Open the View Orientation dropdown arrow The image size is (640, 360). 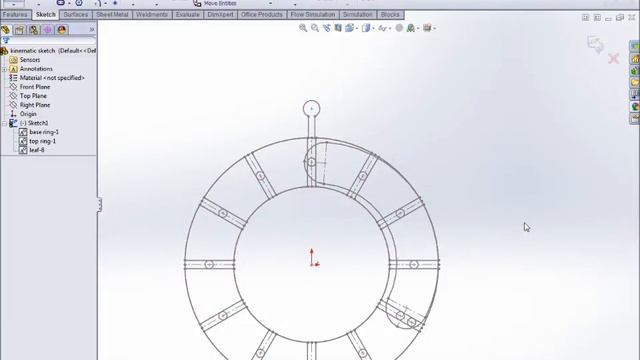pos(357,28)
